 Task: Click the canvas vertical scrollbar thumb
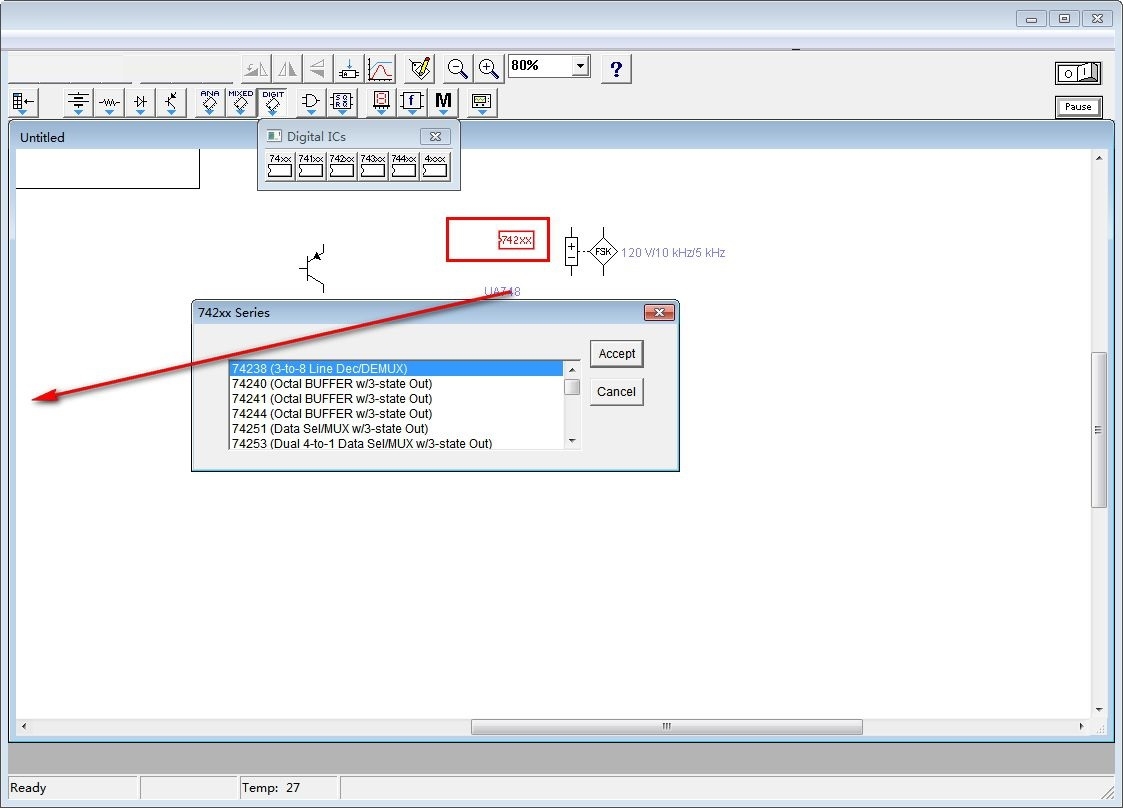pyautogui.click(x=1099, y=430)
